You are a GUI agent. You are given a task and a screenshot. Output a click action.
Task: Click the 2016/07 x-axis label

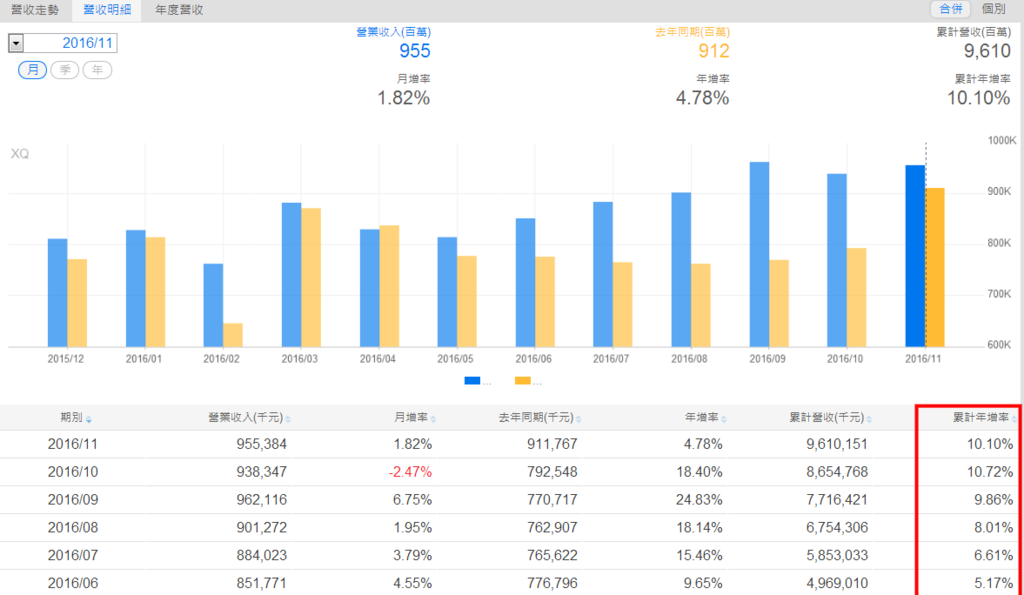(x=611, y=359)
